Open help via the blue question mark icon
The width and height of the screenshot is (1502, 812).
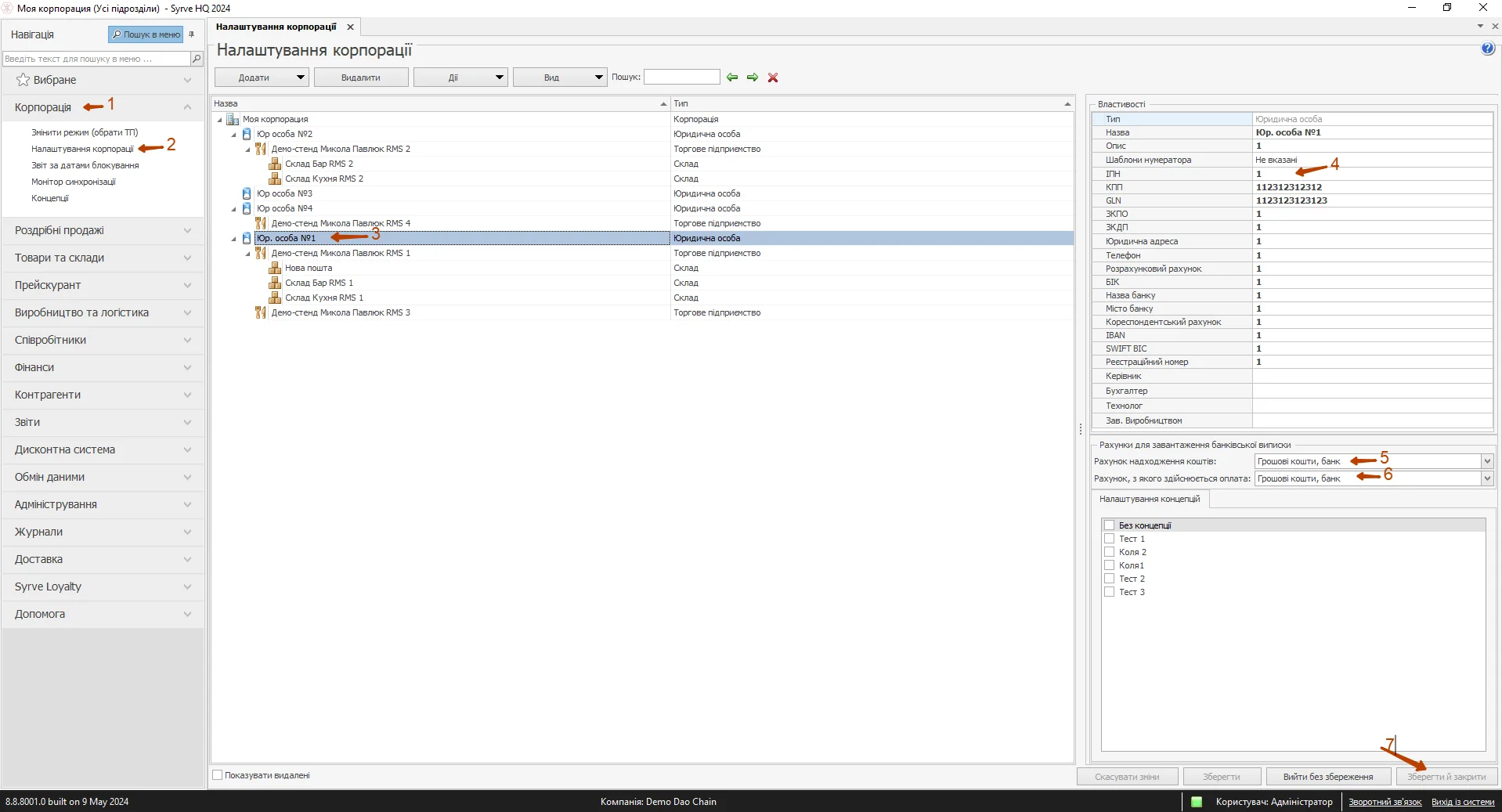(1488, 49)
